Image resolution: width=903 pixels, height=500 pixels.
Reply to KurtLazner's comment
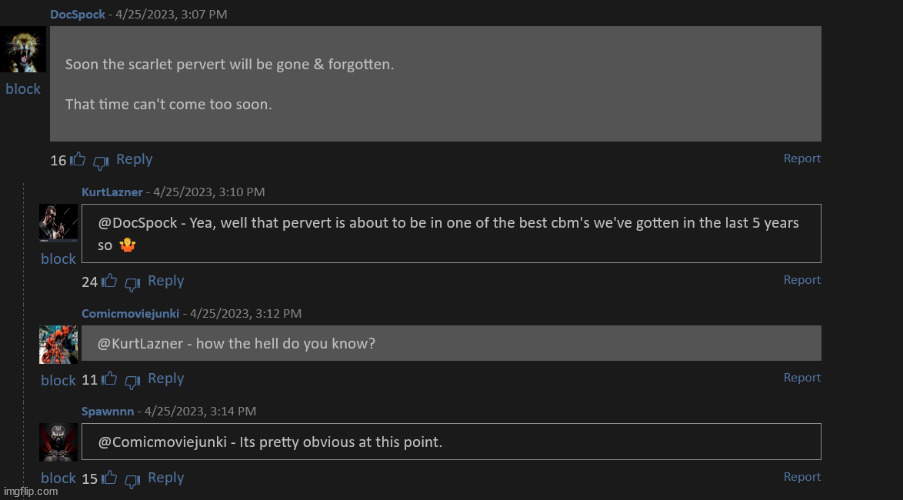[x=166, y=281]
